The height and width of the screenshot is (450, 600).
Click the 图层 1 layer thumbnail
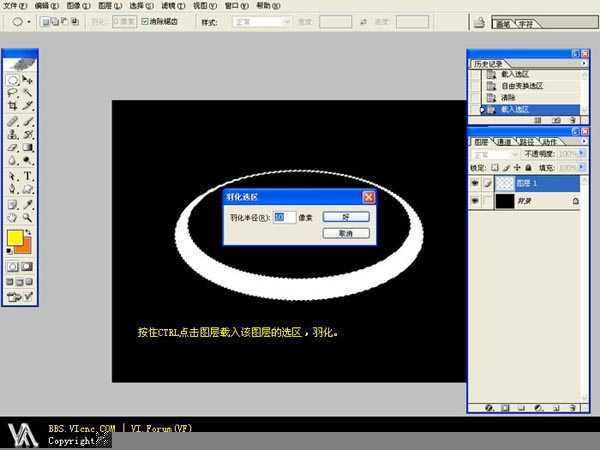pyautogui.click(x=504, y=183)
